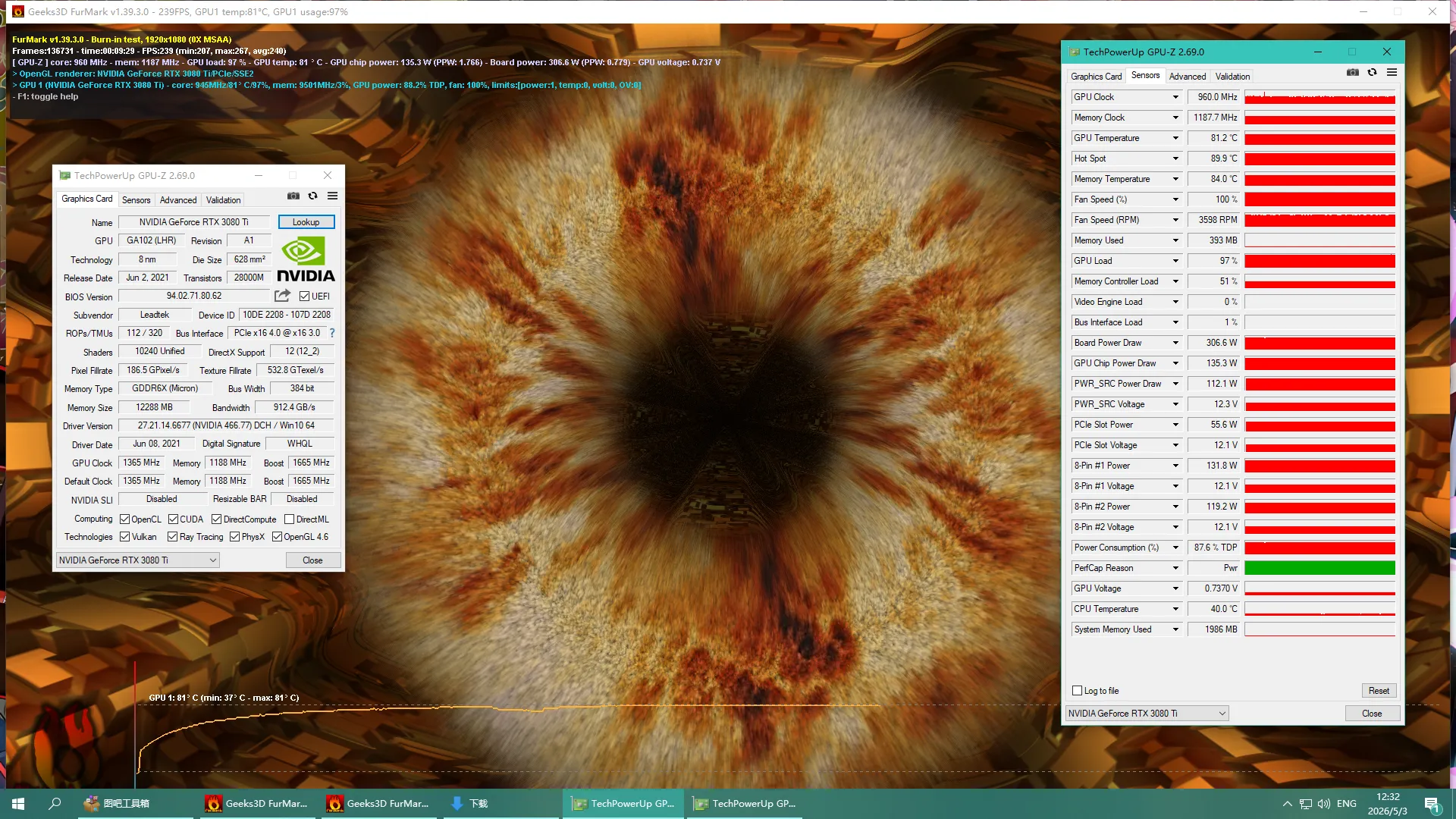The image size is (1456, 819).
Task: Toggle CUDA checkbox
Action: [173, 519]
